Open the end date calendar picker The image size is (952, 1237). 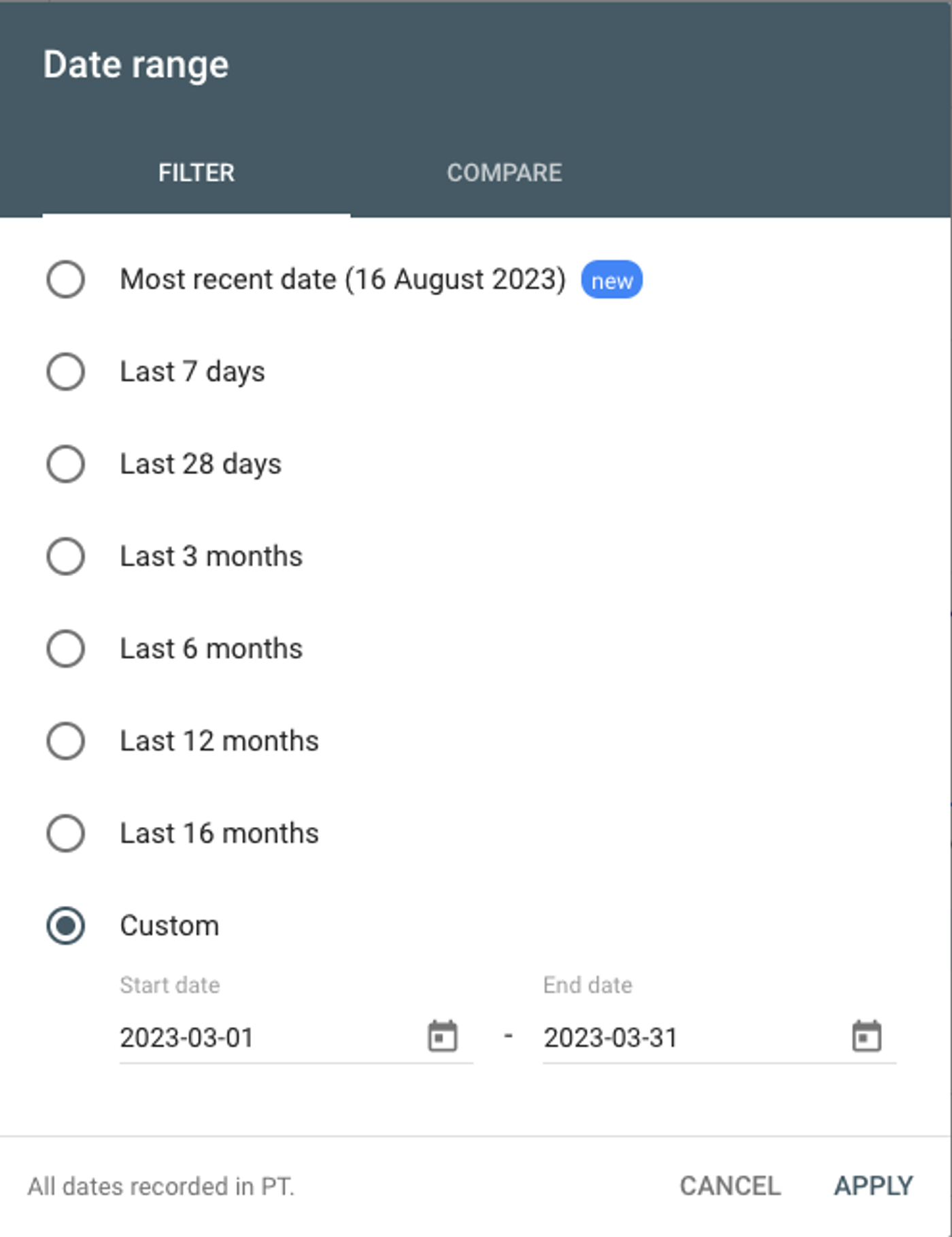(x=864, y=1036)
